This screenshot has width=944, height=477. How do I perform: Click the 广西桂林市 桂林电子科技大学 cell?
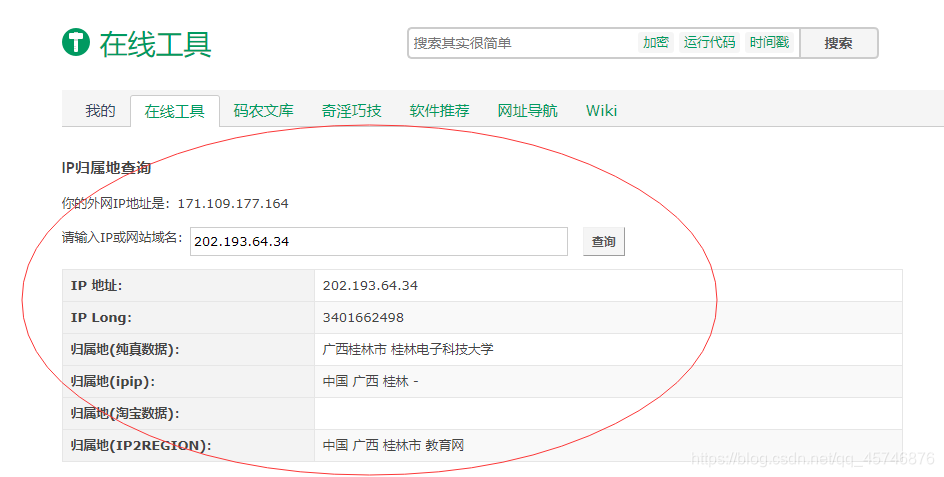point(608,349)
